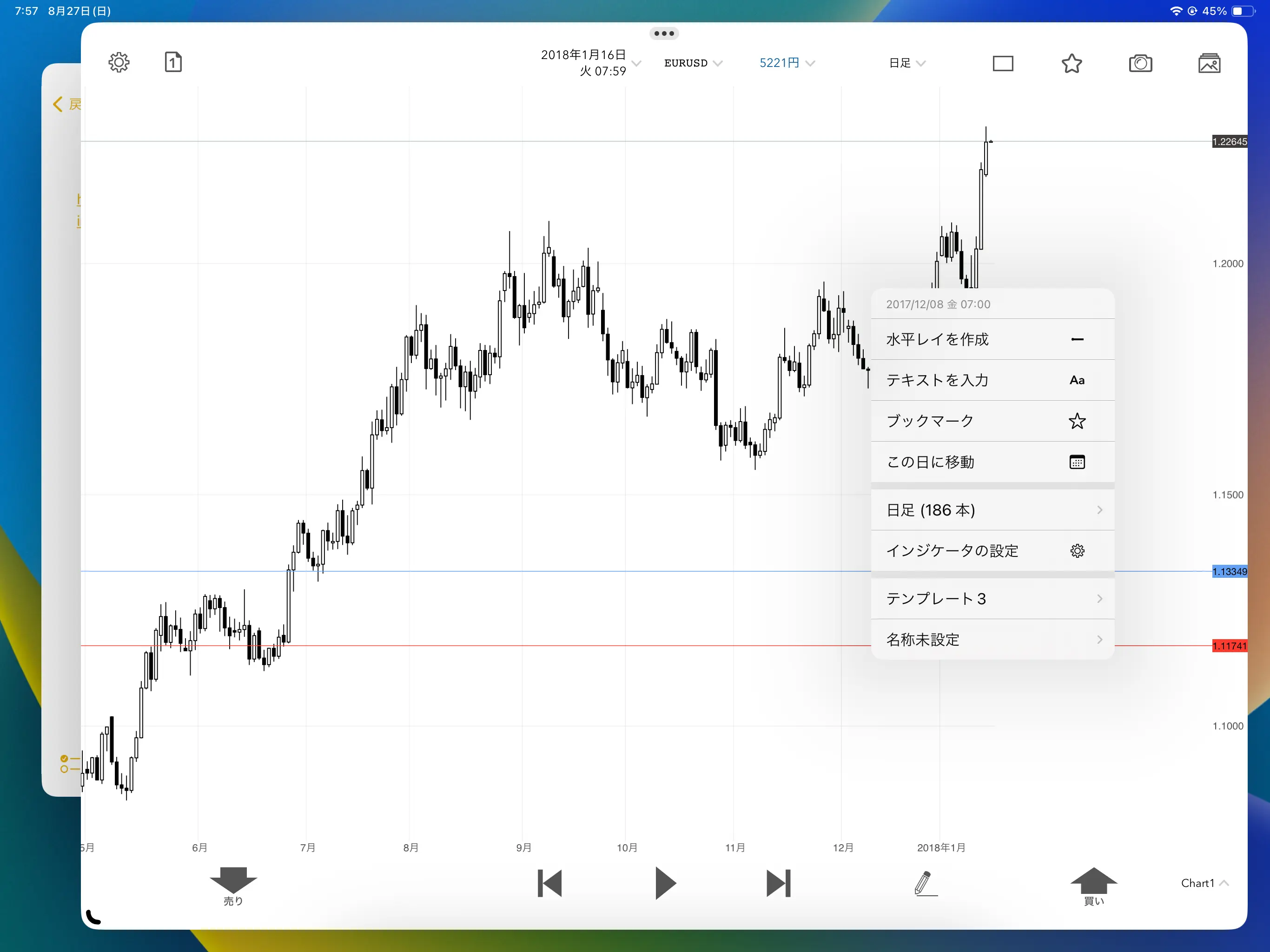This screenshot has height=952, width=1270.
Task: Choose 水平レイを作成 in context menu
Action: click(x=992, y=339)
